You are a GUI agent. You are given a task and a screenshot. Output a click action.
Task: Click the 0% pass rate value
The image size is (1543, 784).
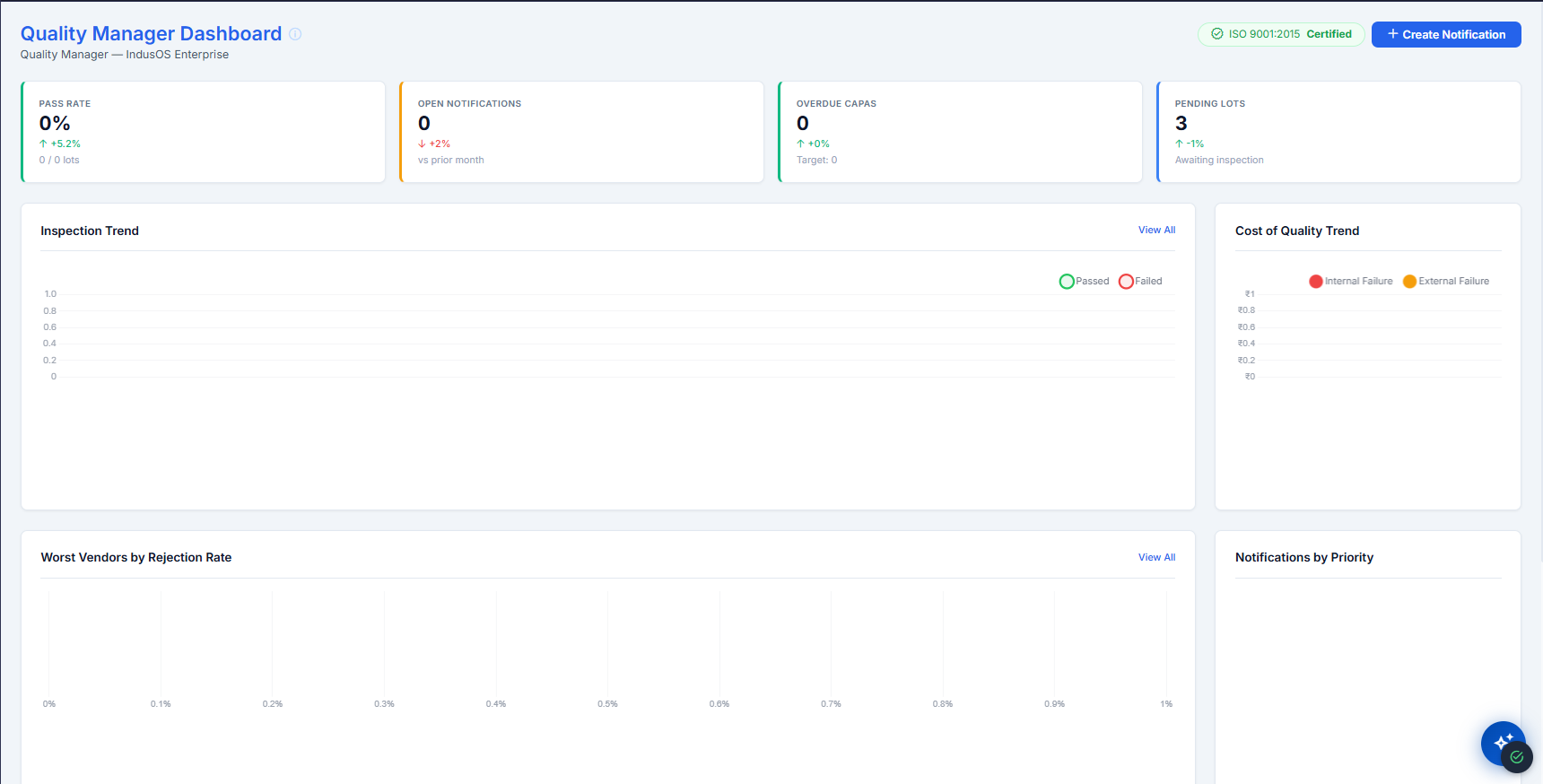pos(55,123)
